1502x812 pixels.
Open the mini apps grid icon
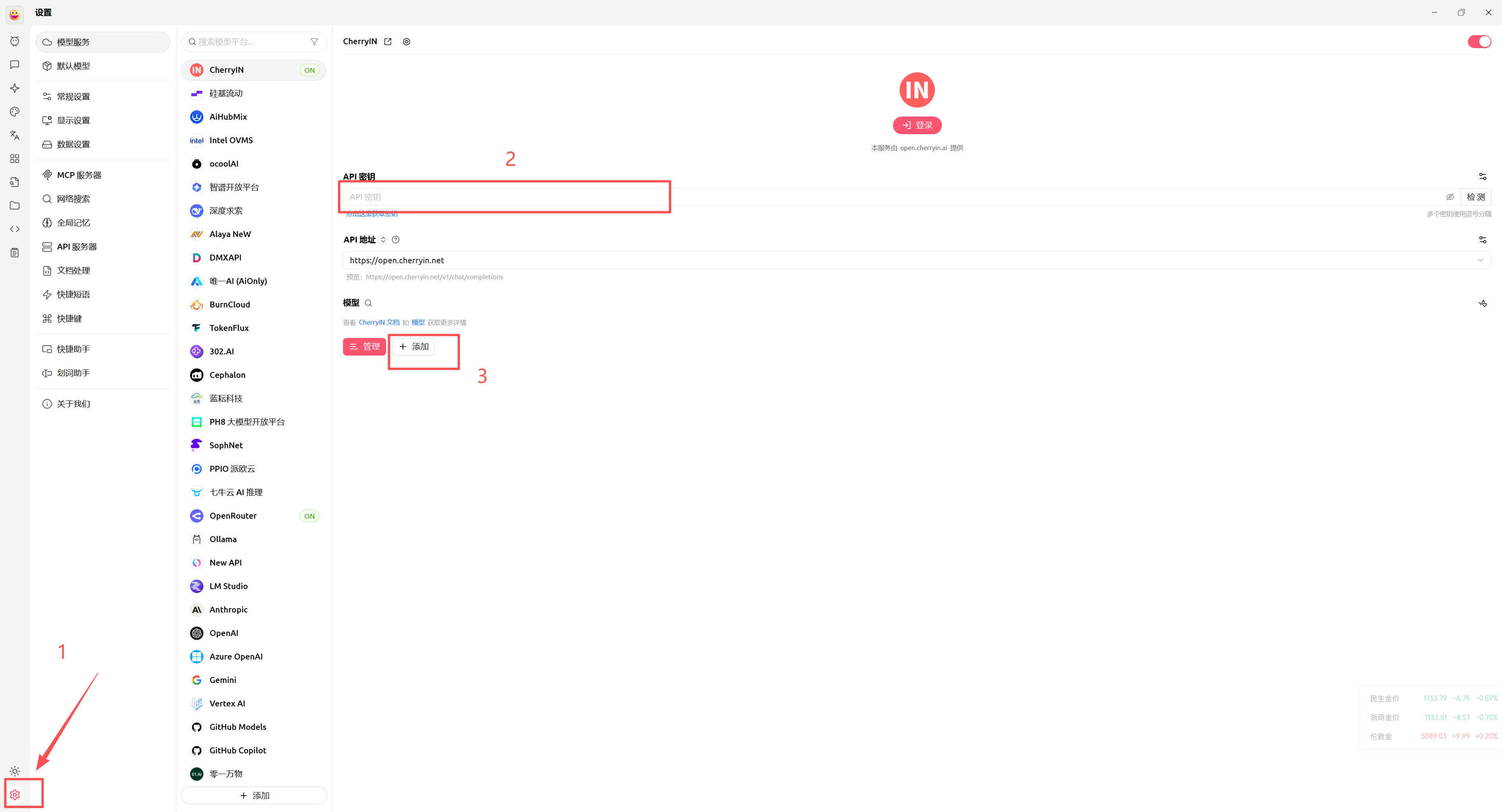pyautogui.click(x=14, y=158)
